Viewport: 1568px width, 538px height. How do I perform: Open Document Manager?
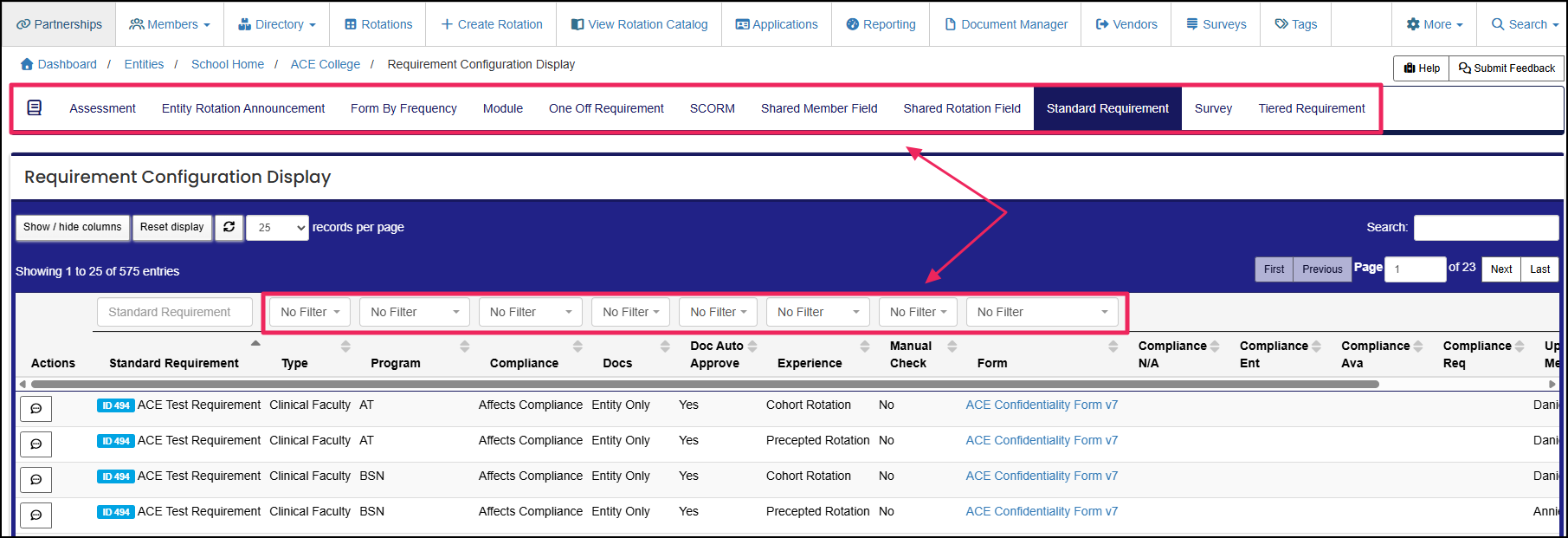pos(1005,24)
